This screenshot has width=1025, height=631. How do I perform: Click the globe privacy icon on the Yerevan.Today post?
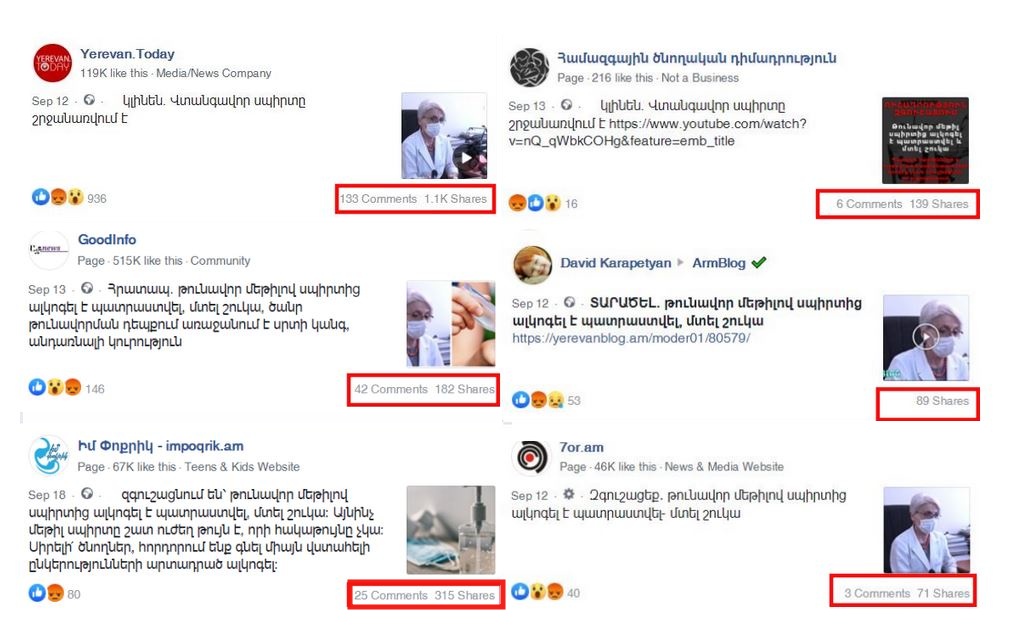(x=89, y=100)
